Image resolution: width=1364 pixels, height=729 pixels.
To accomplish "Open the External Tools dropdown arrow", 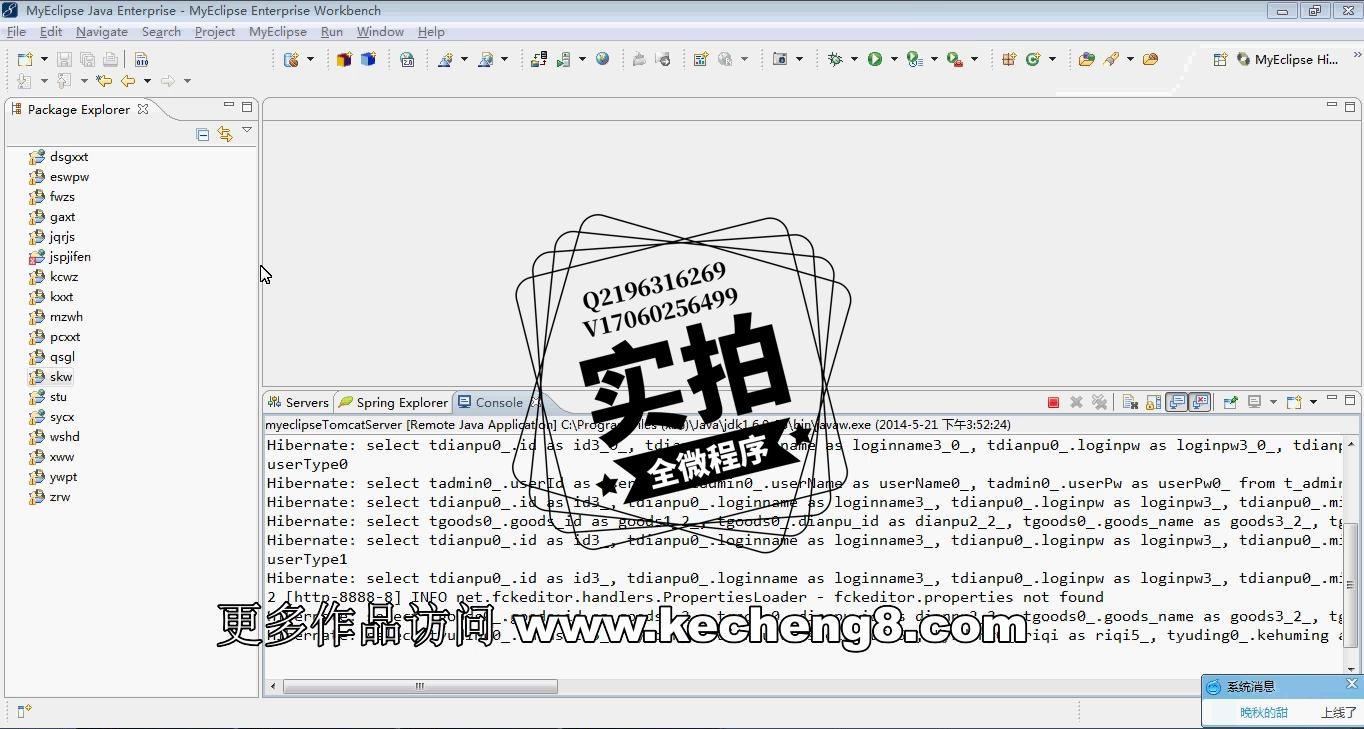I will [x=974, y=59].
